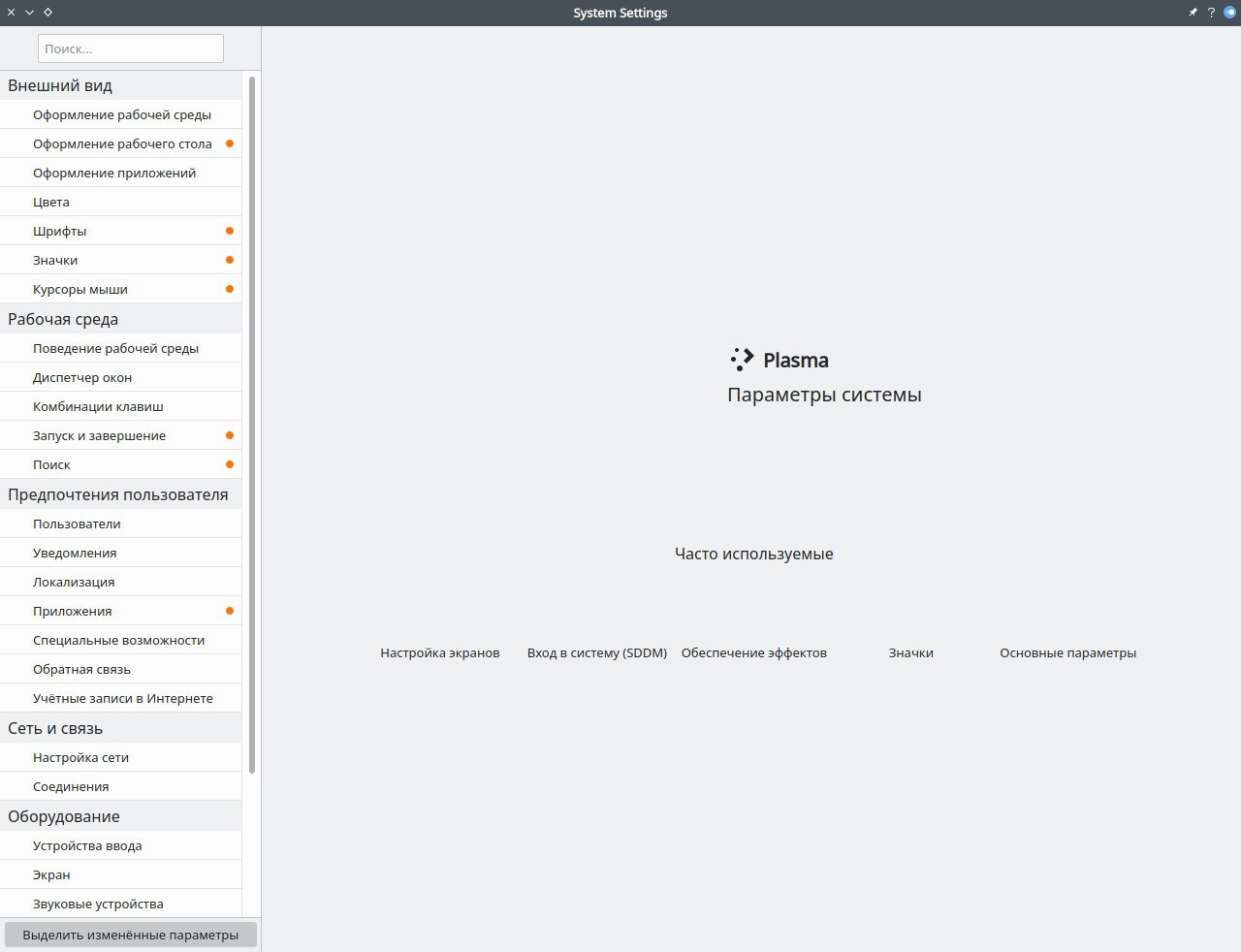The width and height of the screenshot is (1241, 952).
Task: Open Приложения settings
Action: [x=121, y=611]
